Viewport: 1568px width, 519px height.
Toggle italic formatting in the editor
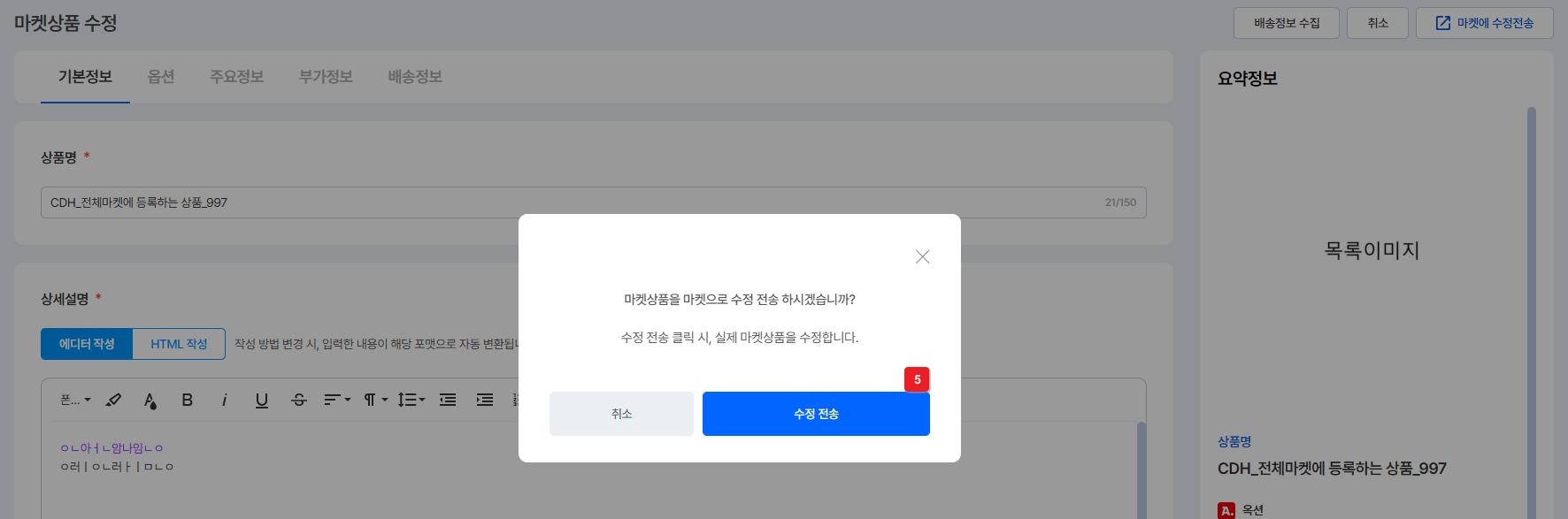225,401
